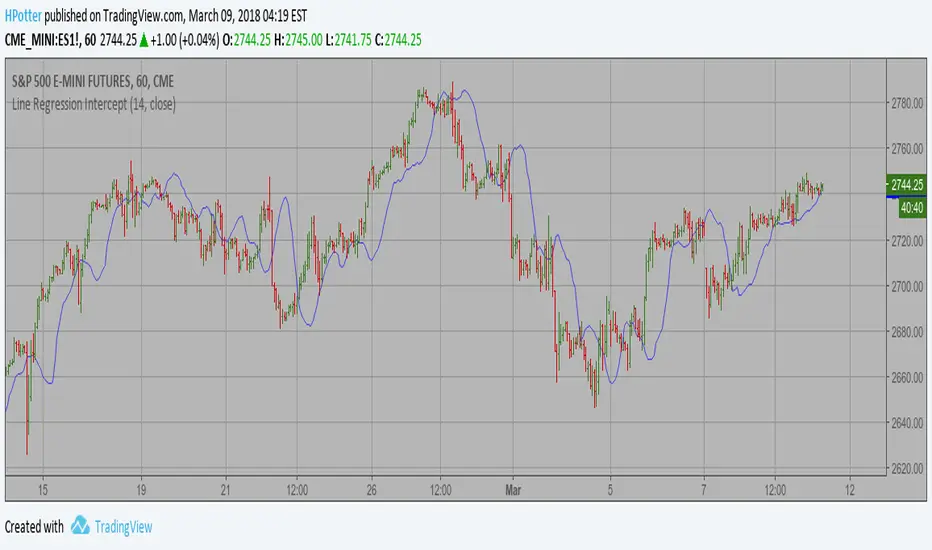
Task: Click the '7' date axis label
Action: pos(704,490)
